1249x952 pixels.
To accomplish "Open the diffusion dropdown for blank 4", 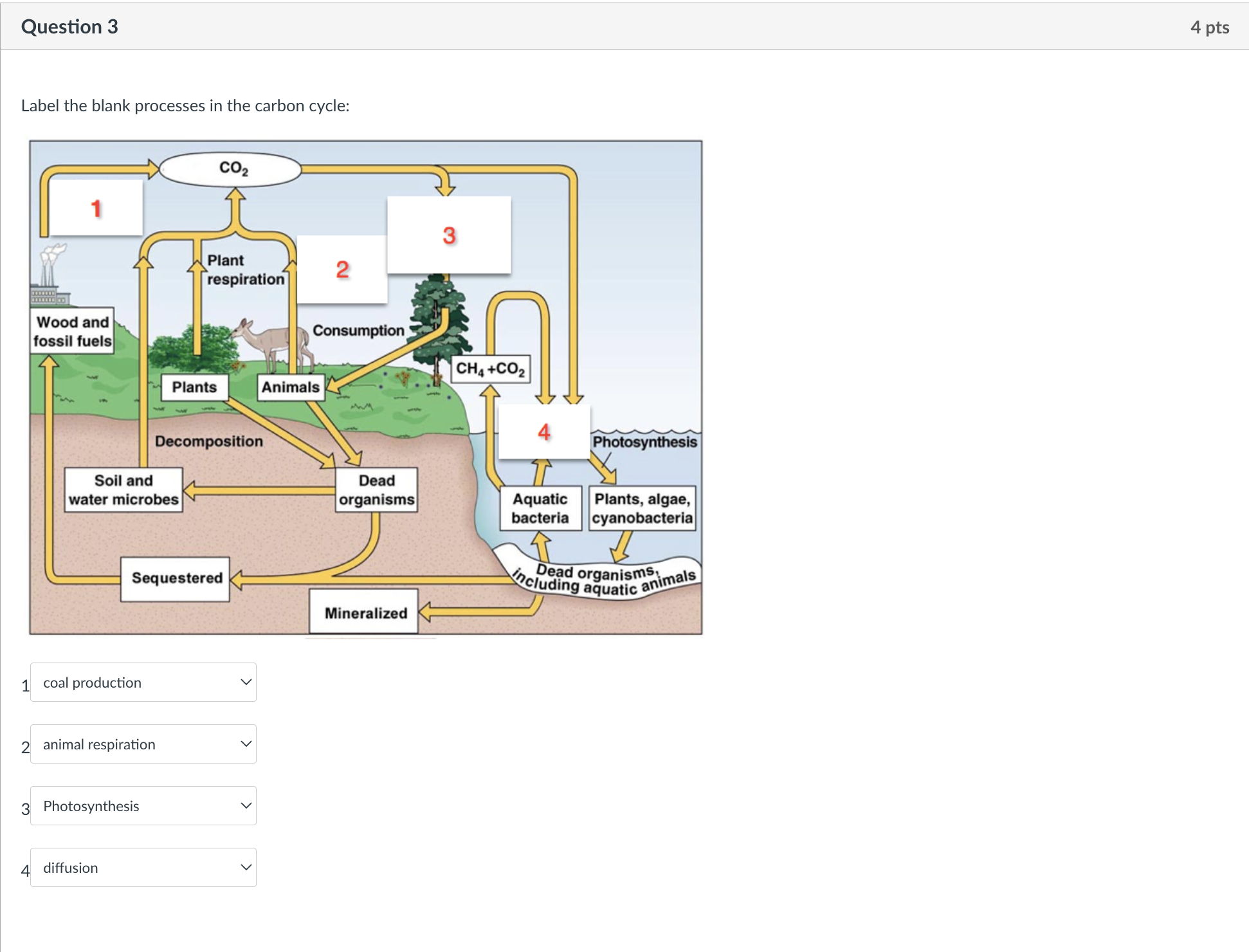I will [143, 867].
